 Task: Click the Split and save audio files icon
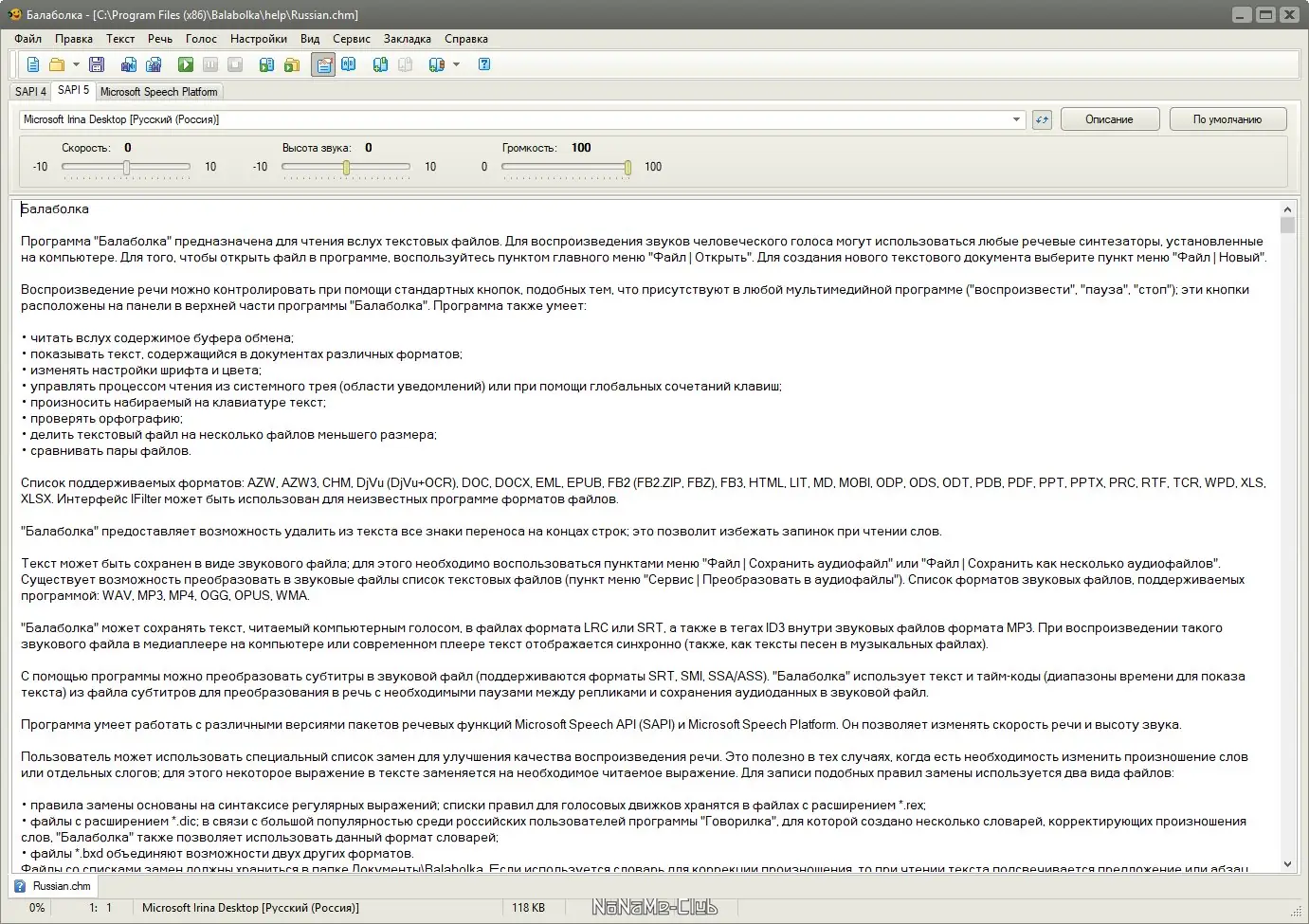[x=154, y=64]
